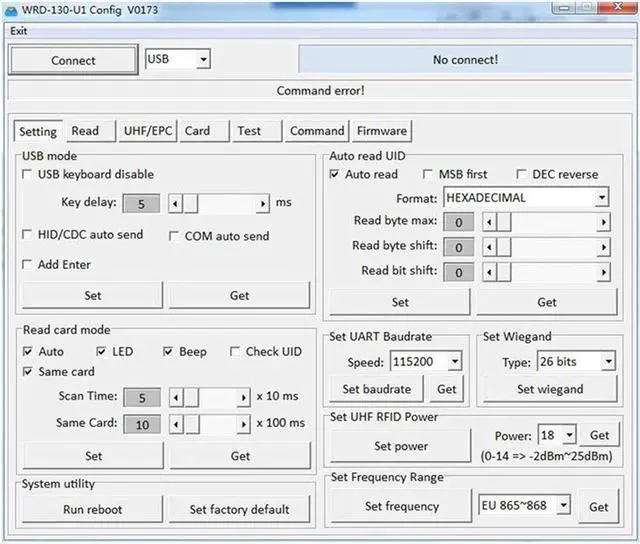Screen dimensions: 640x544
Task: Open the baudrate Speed dropdown
Action: pos(454,362)
